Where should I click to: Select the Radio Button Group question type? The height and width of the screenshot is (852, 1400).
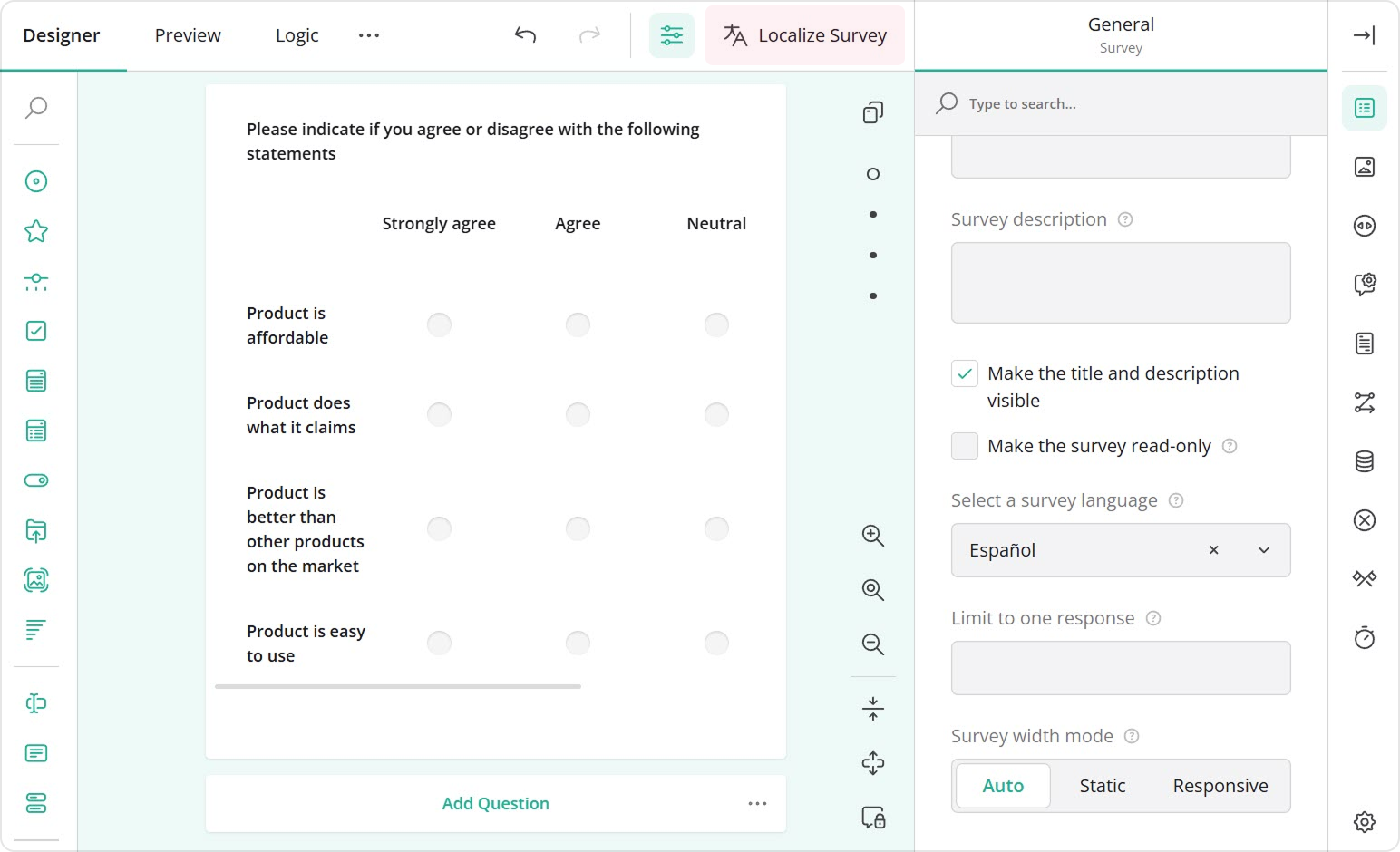pos(36,181)
